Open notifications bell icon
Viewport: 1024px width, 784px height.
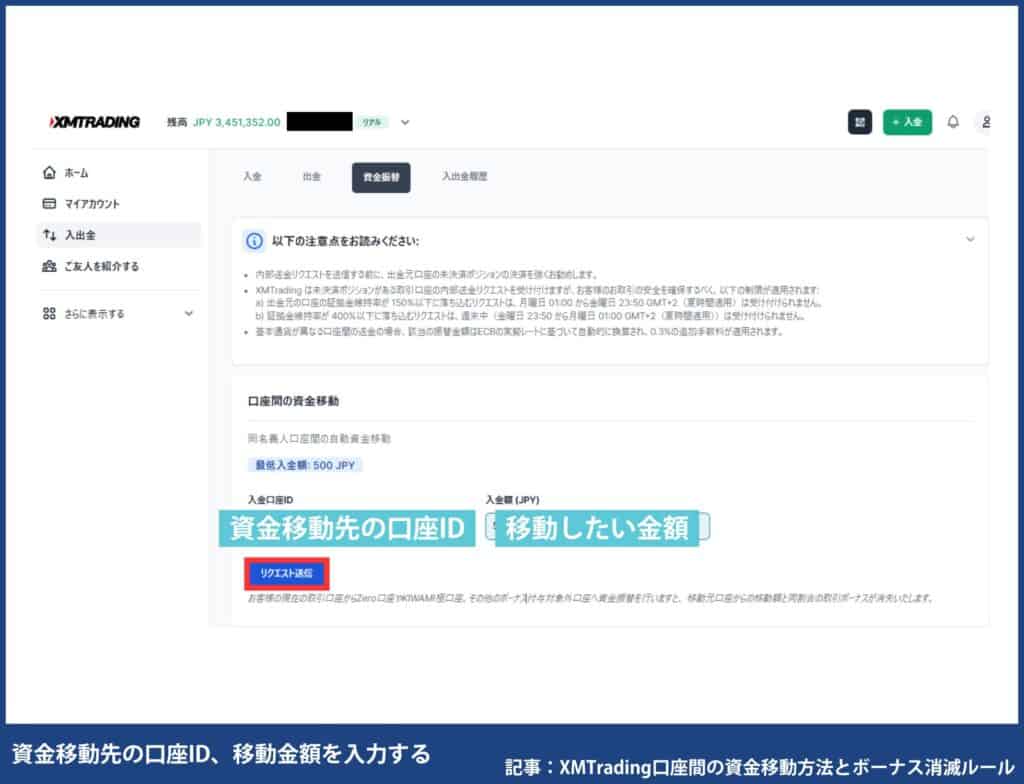click(x=953, y=122)
